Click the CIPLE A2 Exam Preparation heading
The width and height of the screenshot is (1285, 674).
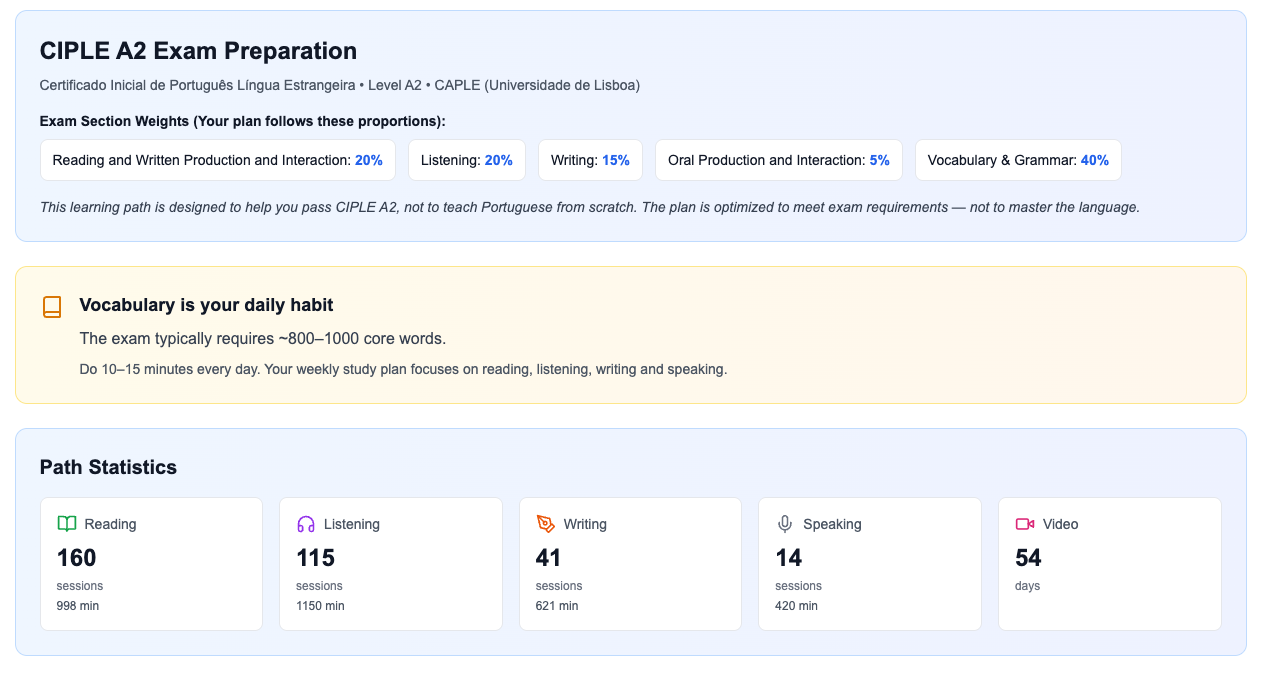[x=198, y=51]
